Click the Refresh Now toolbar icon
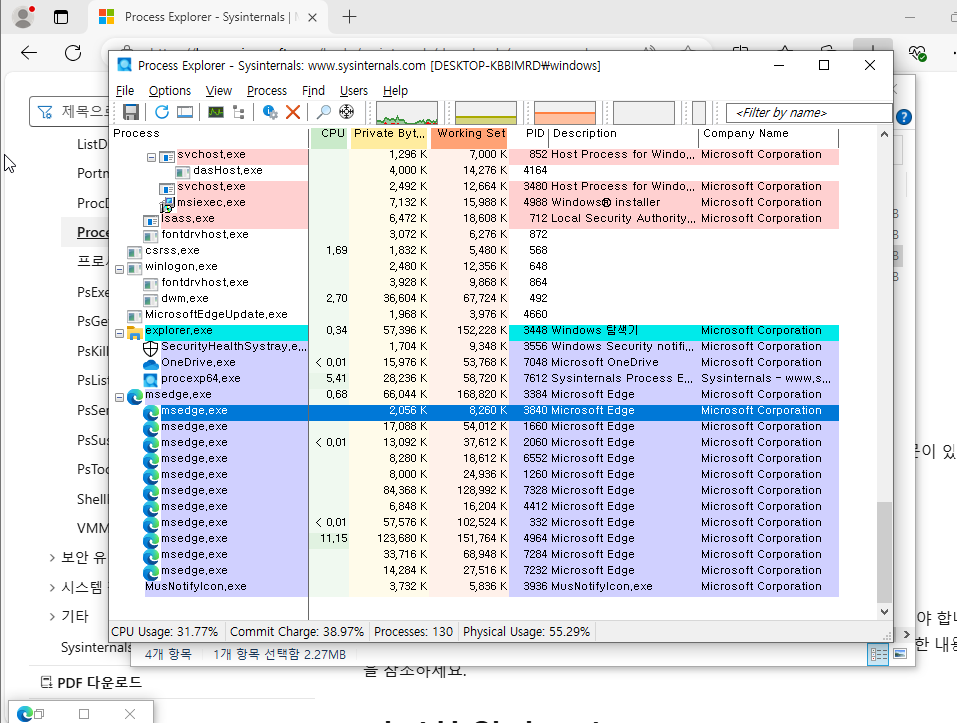This screenshot has width=957, height=723. point(162,112)
